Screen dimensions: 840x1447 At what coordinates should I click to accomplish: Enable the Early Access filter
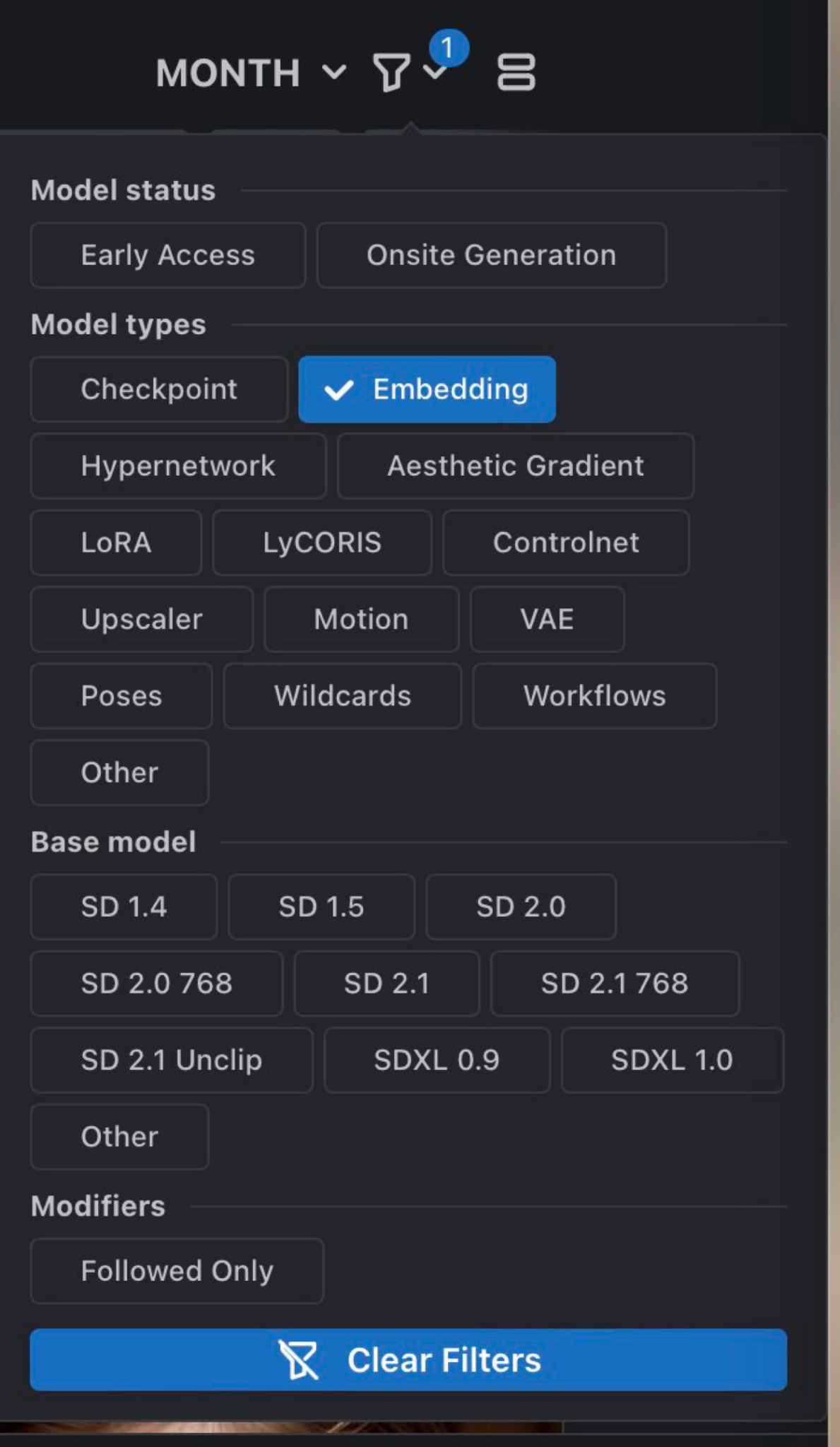coord(167,255)
